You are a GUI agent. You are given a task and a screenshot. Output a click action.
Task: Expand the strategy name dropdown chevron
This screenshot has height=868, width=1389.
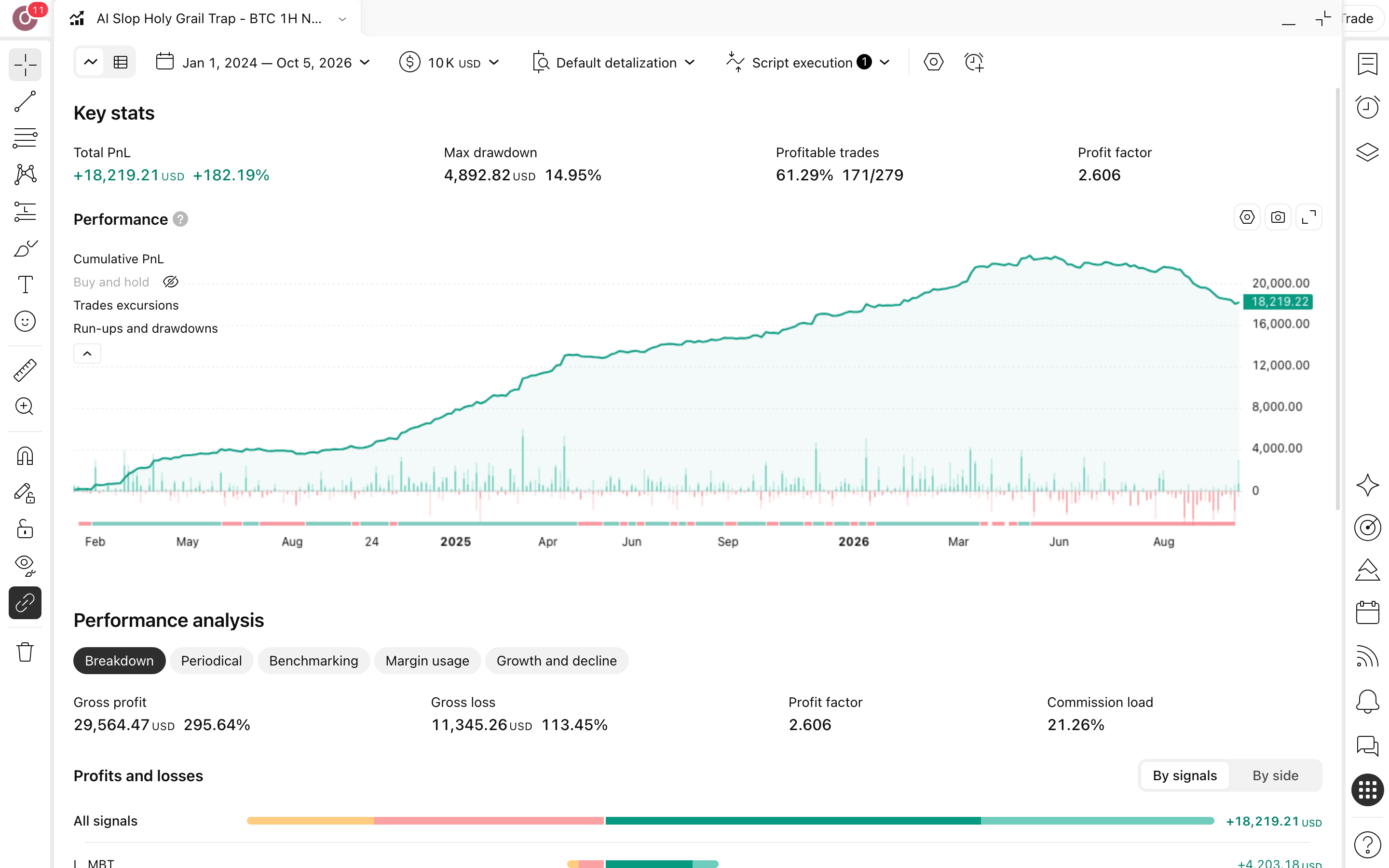(342, 19)
